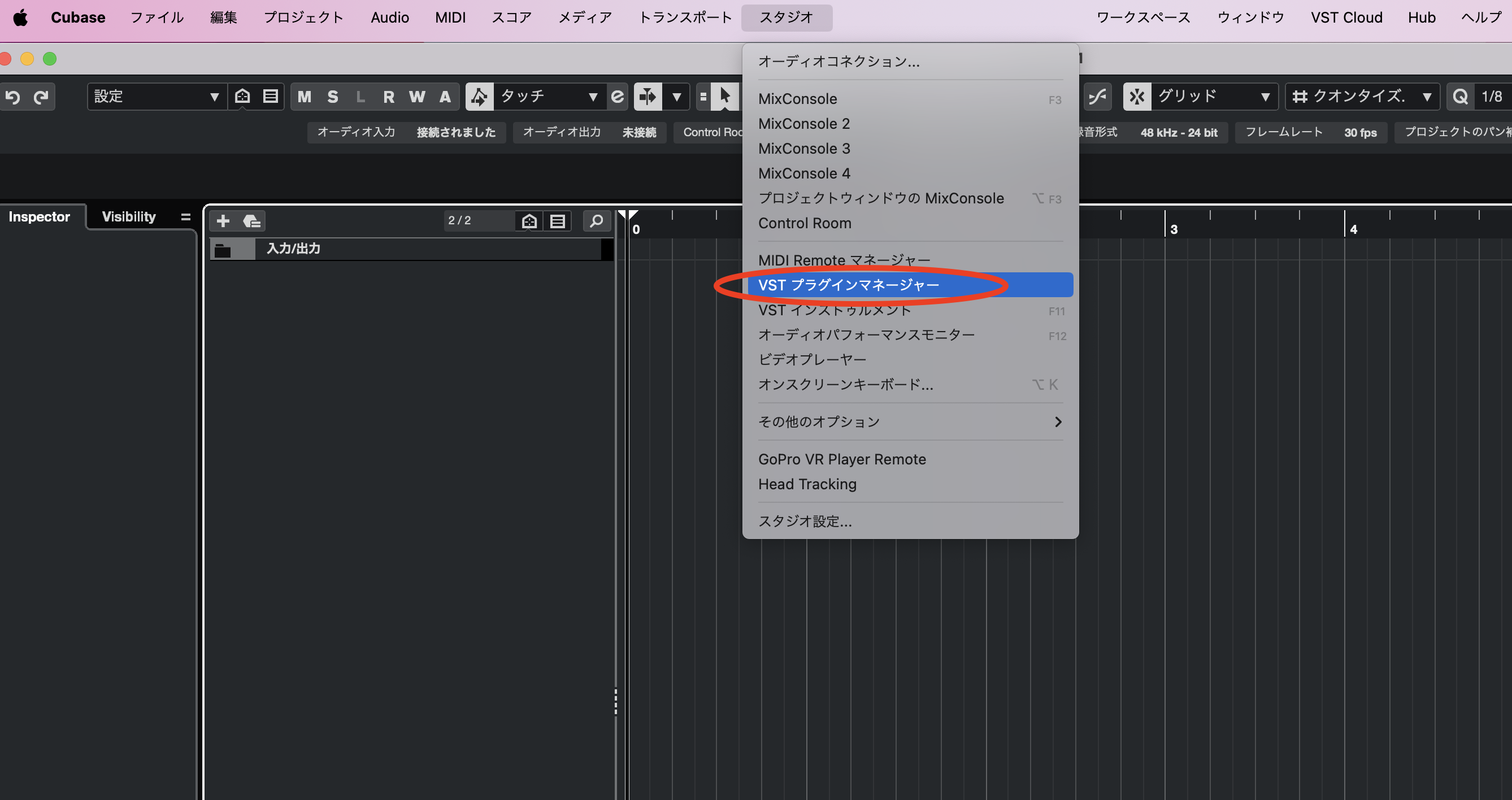Open ビデオプレーヤー
Viewport: 1512px width, 800px height.
tap(910, 359)
